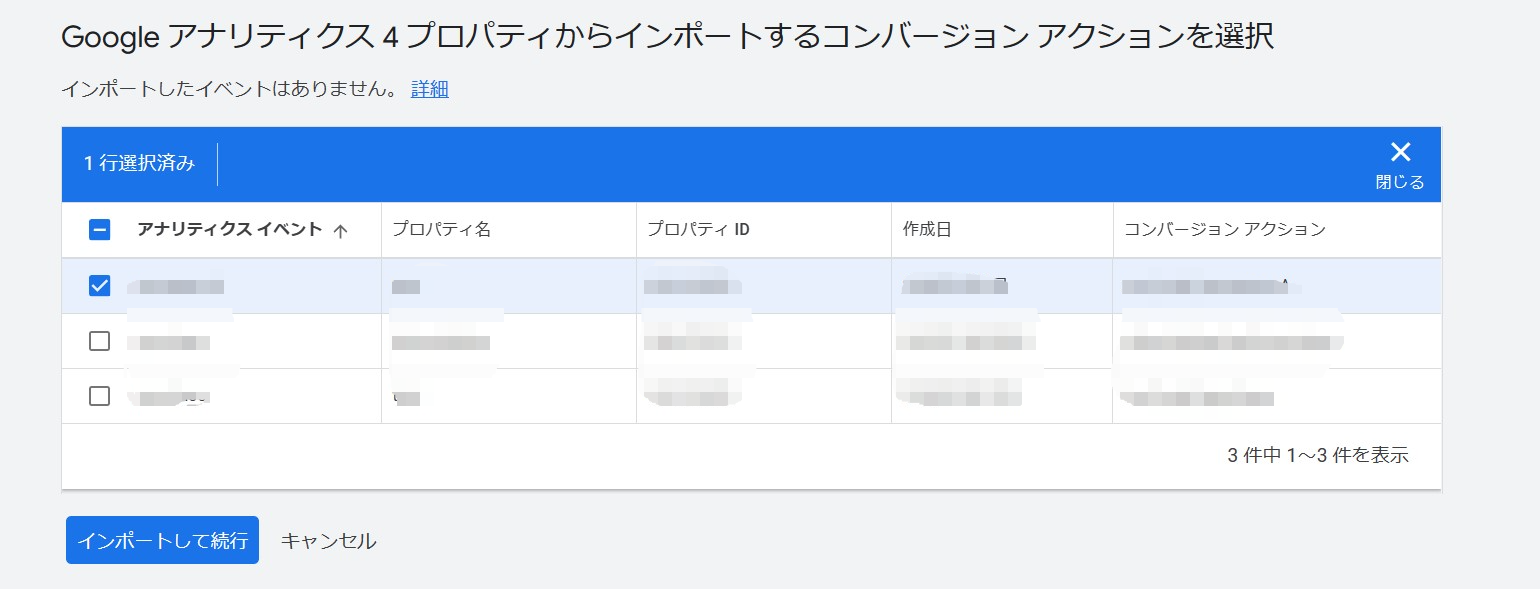Open the 詳細 link for imported events
1540x589 pixels.
430,89
